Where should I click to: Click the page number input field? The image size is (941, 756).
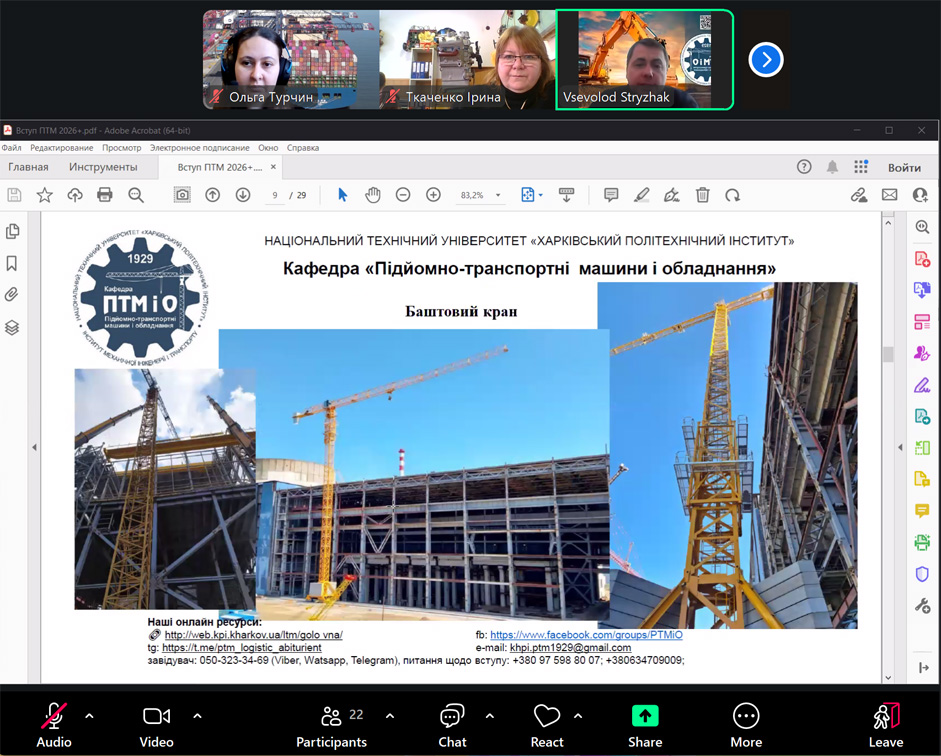pyautogui.click(x=274, y=195)
